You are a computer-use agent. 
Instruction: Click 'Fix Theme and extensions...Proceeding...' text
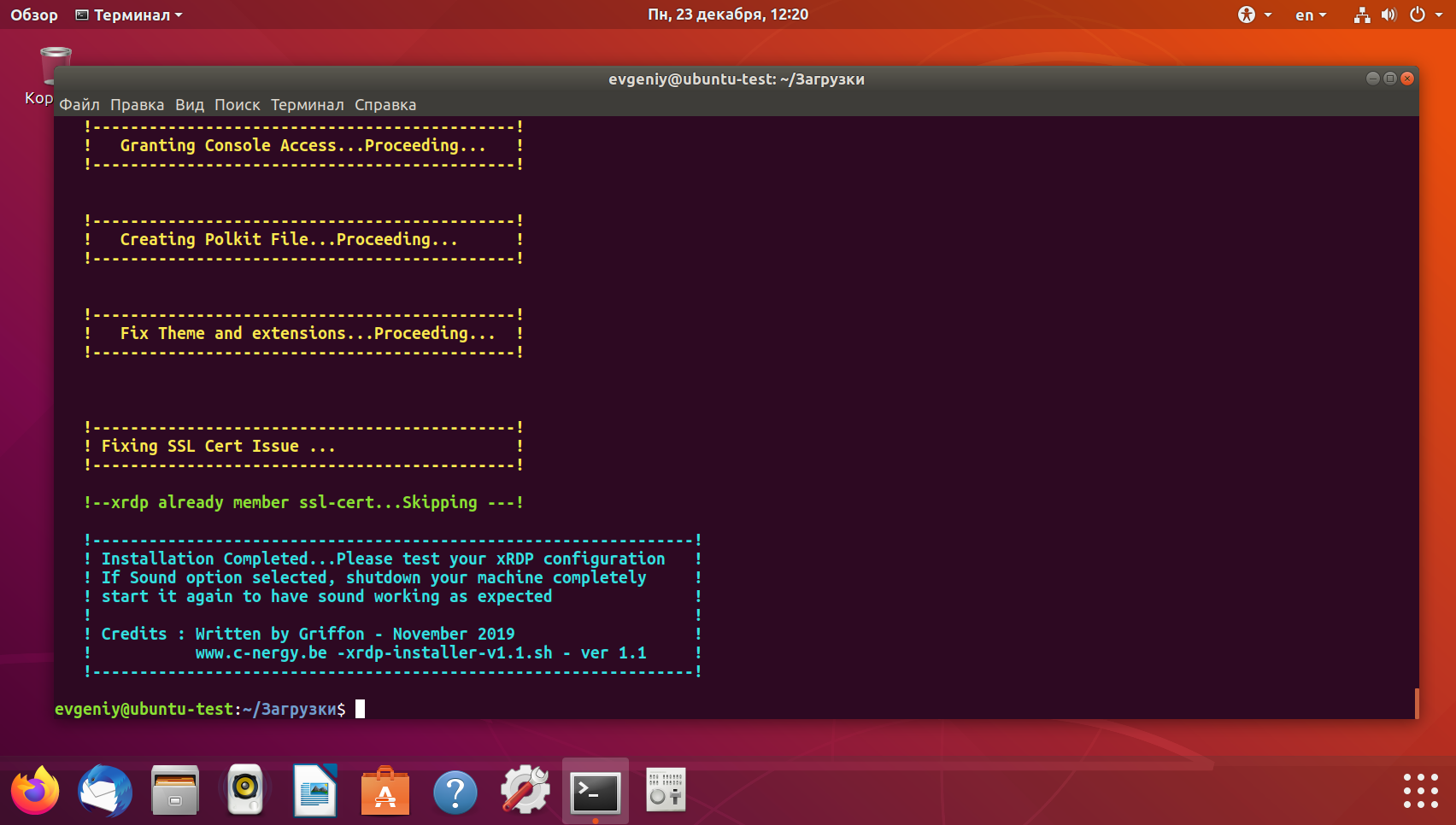(x=308, y=333)
